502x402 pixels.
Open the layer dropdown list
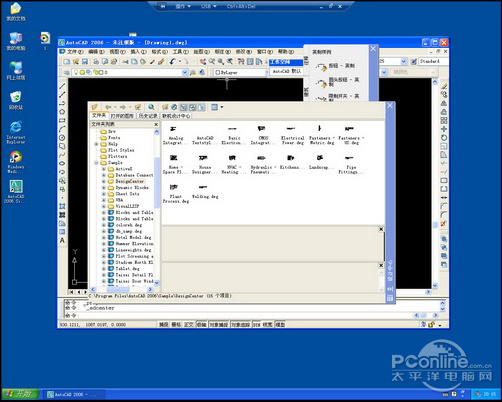(185, 72)
